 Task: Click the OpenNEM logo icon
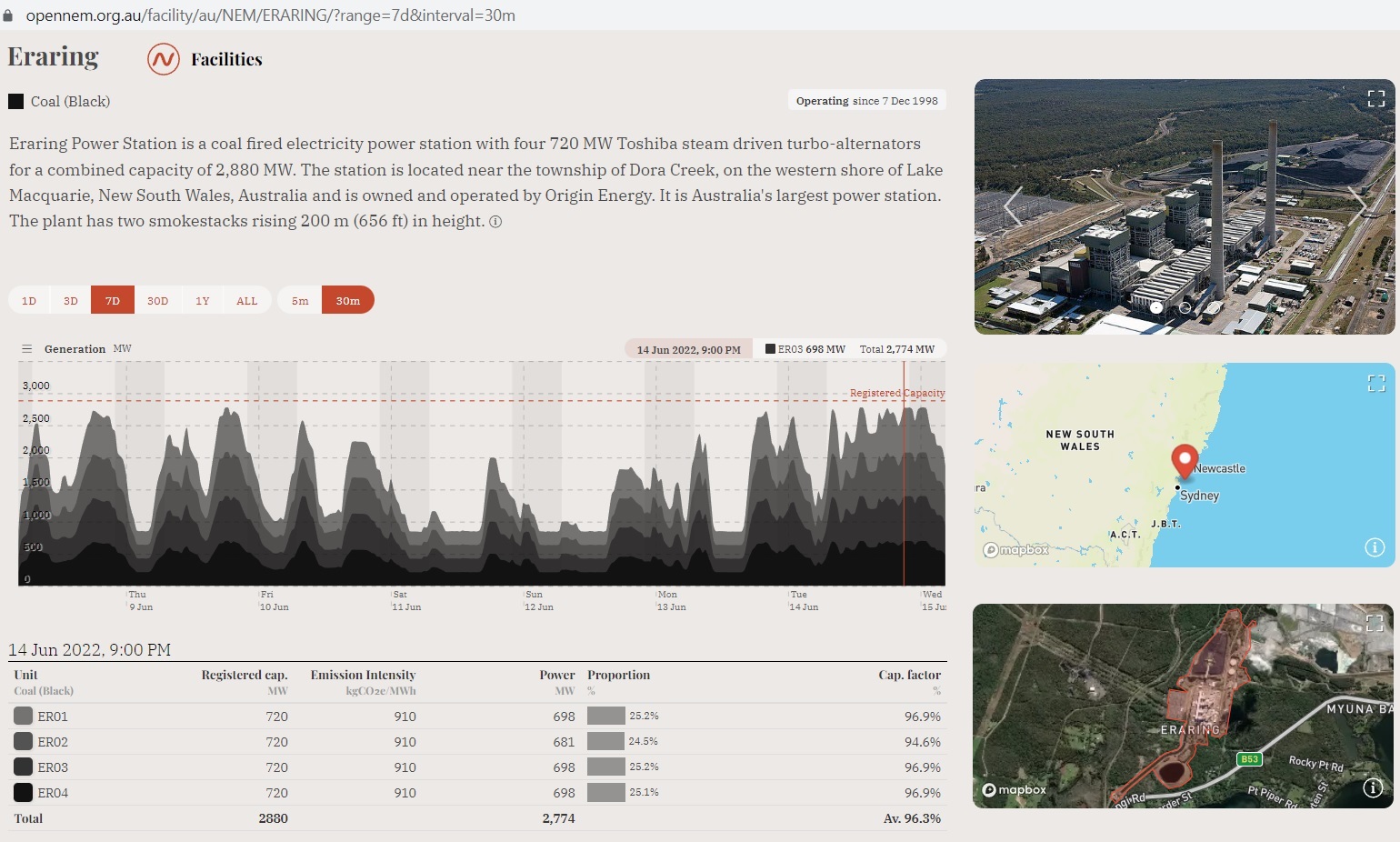click(x=164, y=59)
